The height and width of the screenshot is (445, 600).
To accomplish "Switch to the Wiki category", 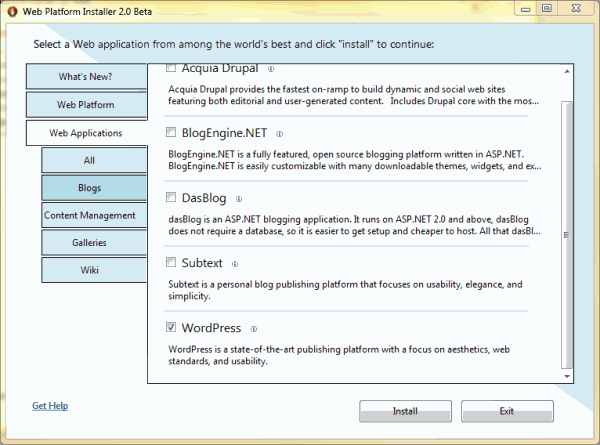I will [x=94, y=270].
